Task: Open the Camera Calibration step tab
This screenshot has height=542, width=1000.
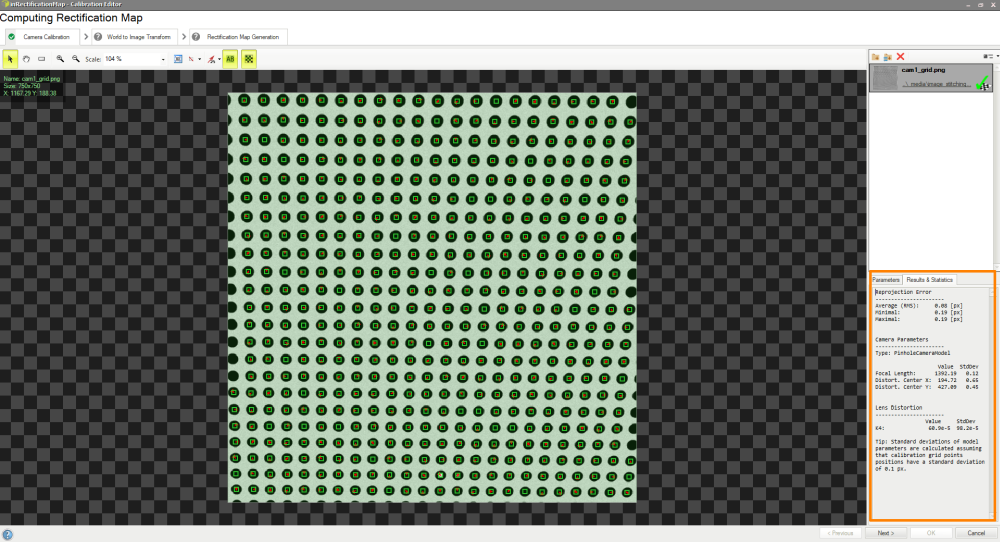Action: coord(42,37)
